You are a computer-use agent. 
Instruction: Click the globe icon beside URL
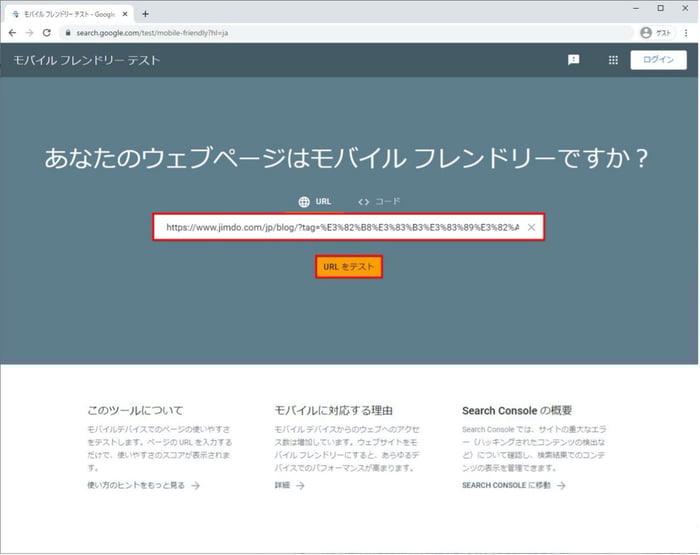304,202
